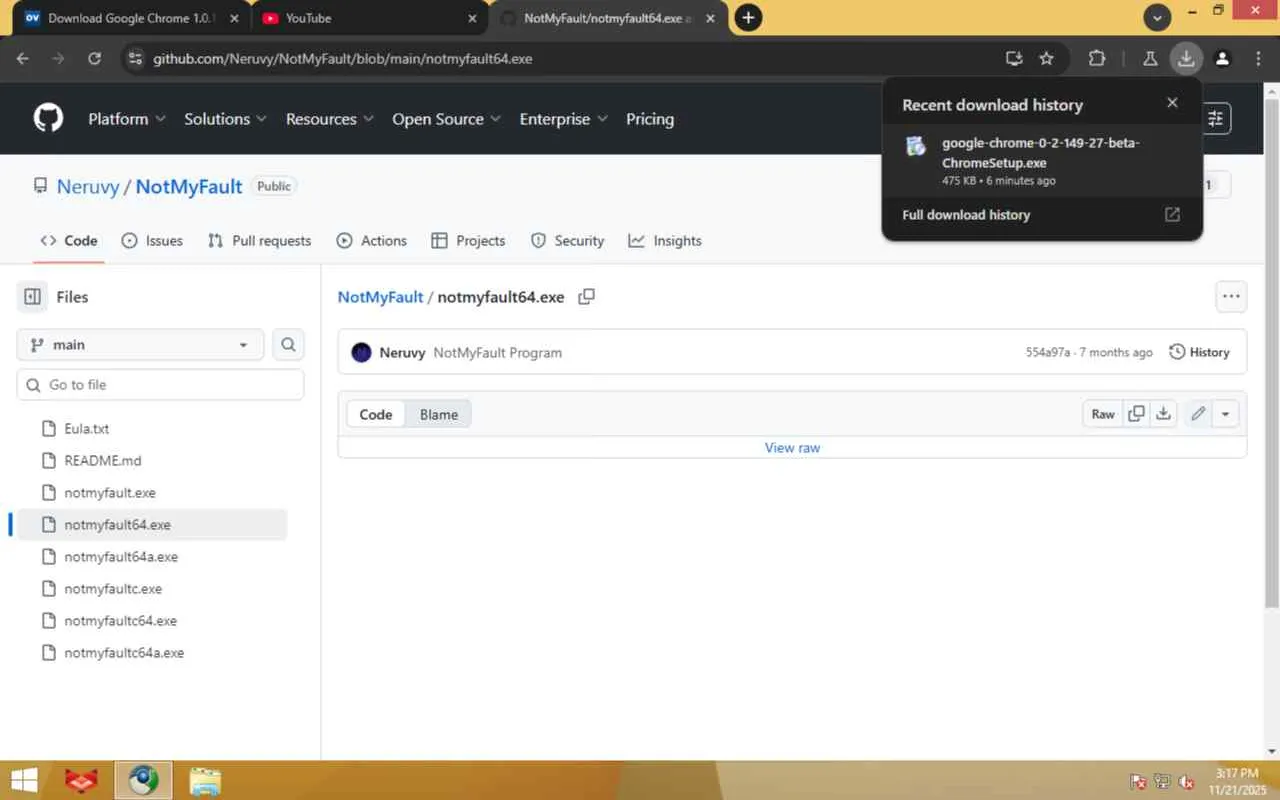
Task: Open the Chrome profile avatar menu
Action: [1222, 59]
